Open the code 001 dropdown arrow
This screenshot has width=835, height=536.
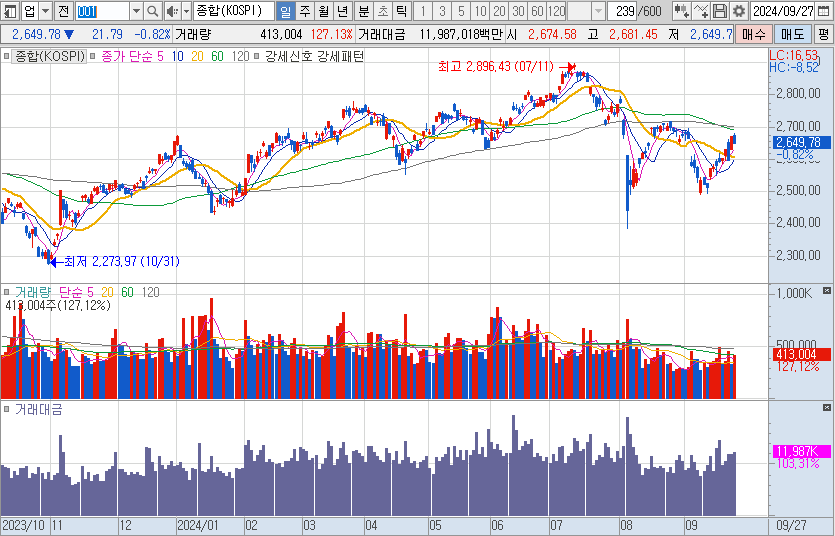pos(136,11)
